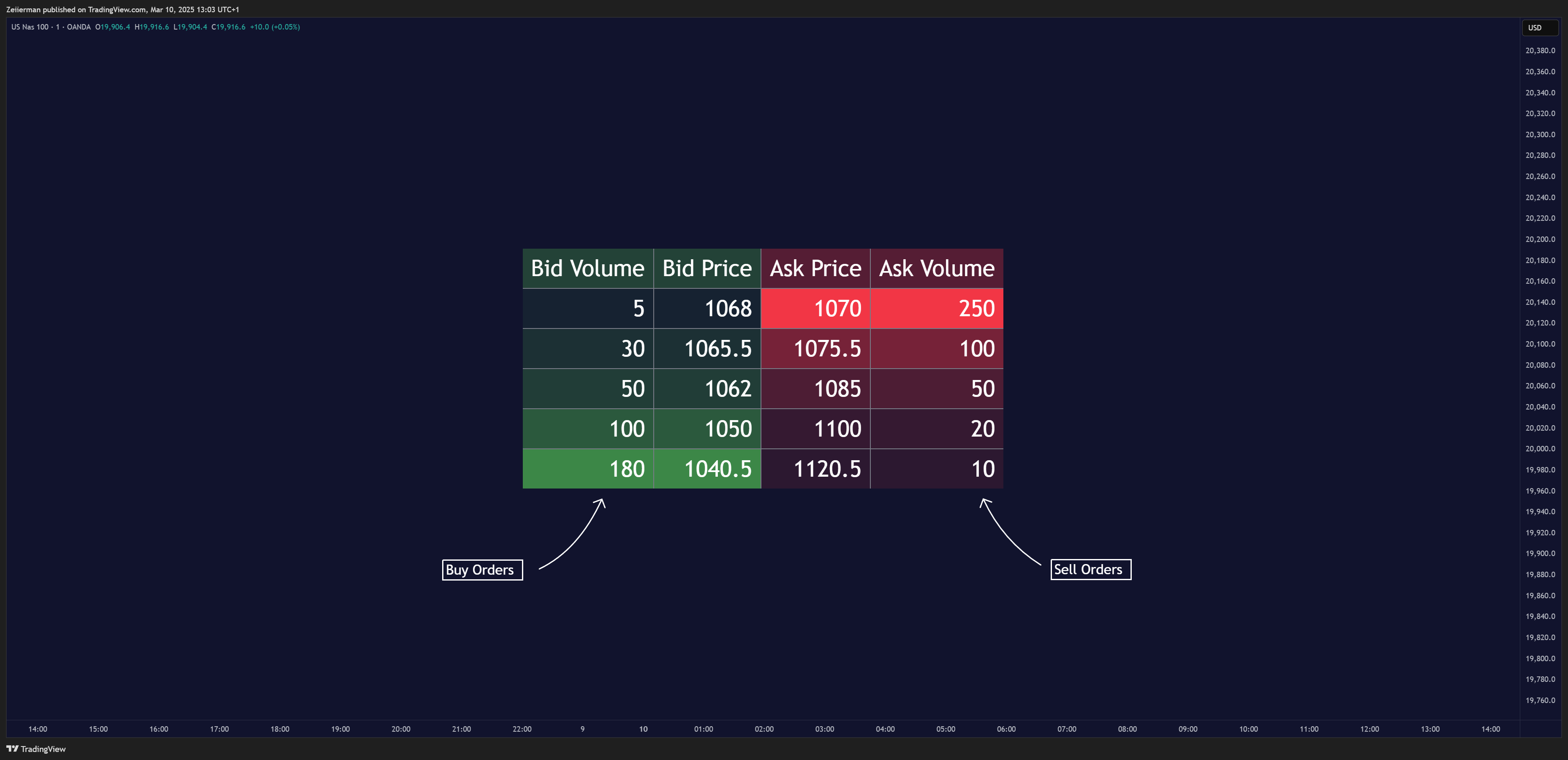
Task: Click the 1065.5 bid price cell
Action: 707,349
